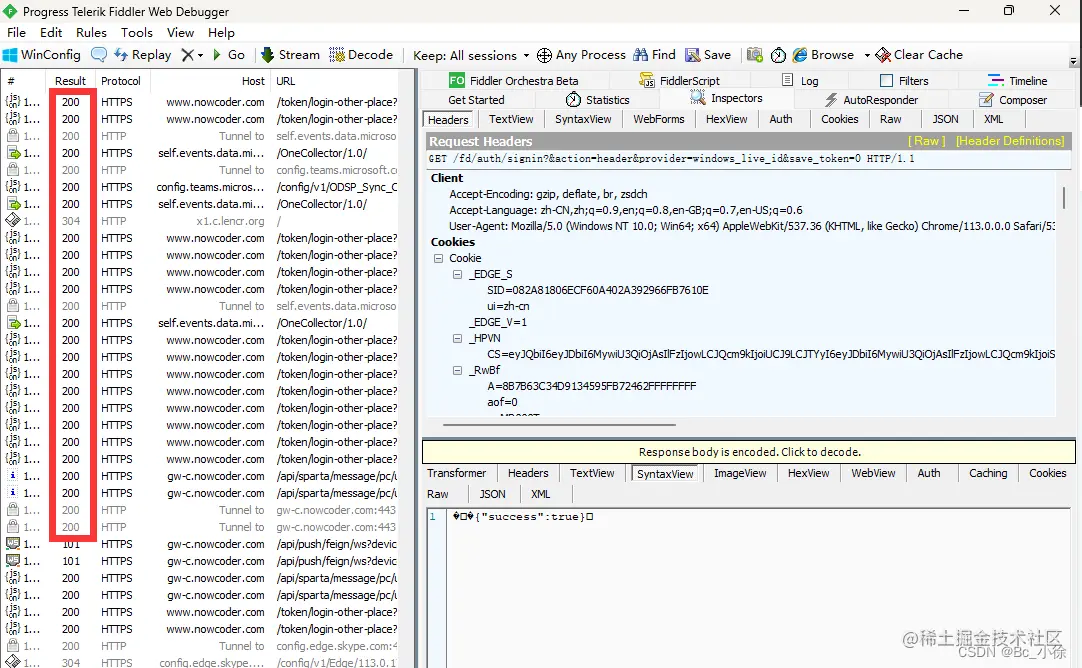Select the config.edge.skype.com:4 tunnel session
Image resolution: width=1082 pixels, height=668 pixels.
pyautogui.click(x=200, y=646)
